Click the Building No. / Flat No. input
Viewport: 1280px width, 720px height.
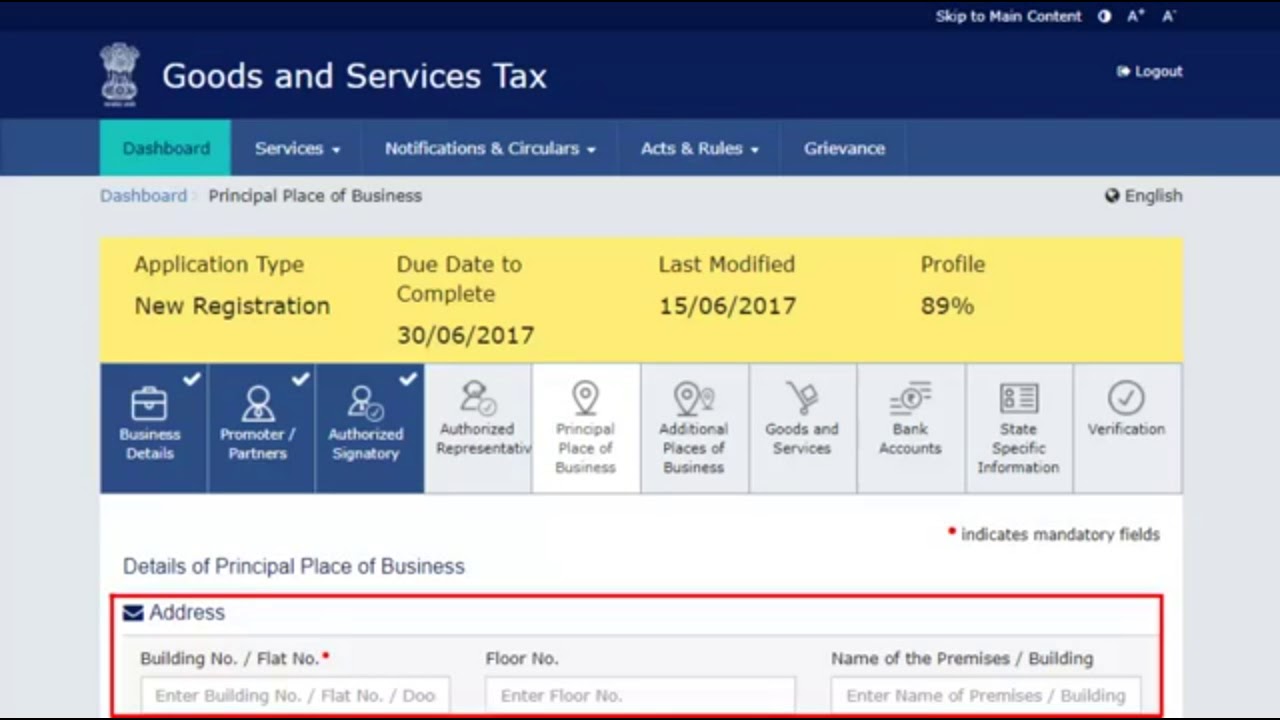pos(295,695)
